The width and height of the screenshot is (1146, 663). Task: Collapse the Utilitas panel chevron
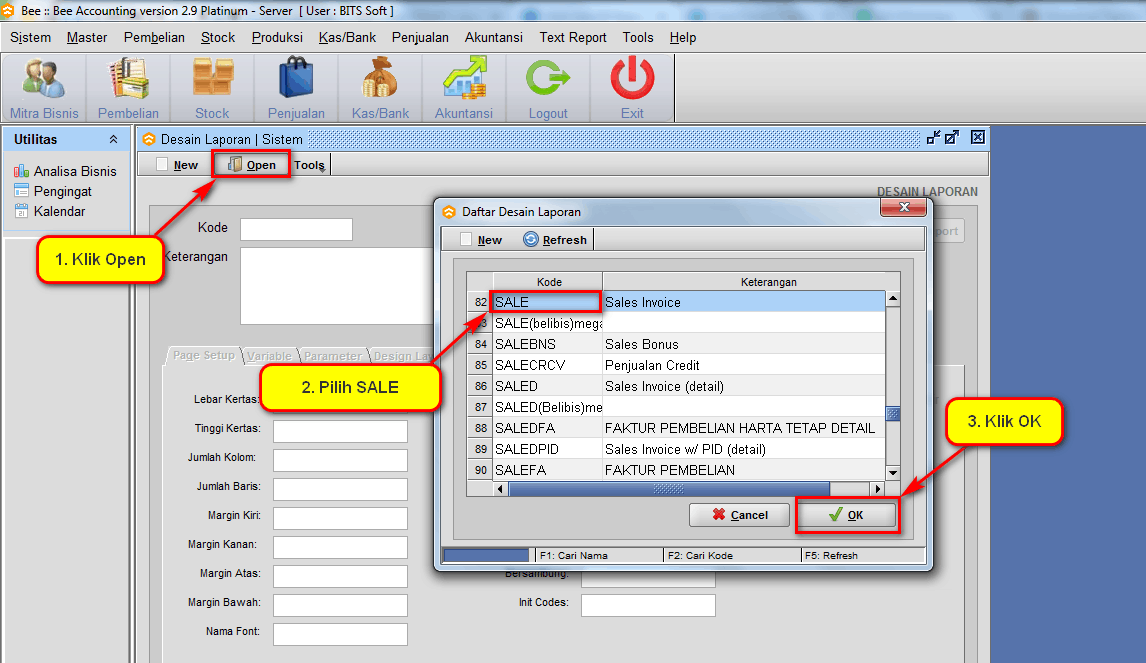pyautogui.click(x=113, y=140)
